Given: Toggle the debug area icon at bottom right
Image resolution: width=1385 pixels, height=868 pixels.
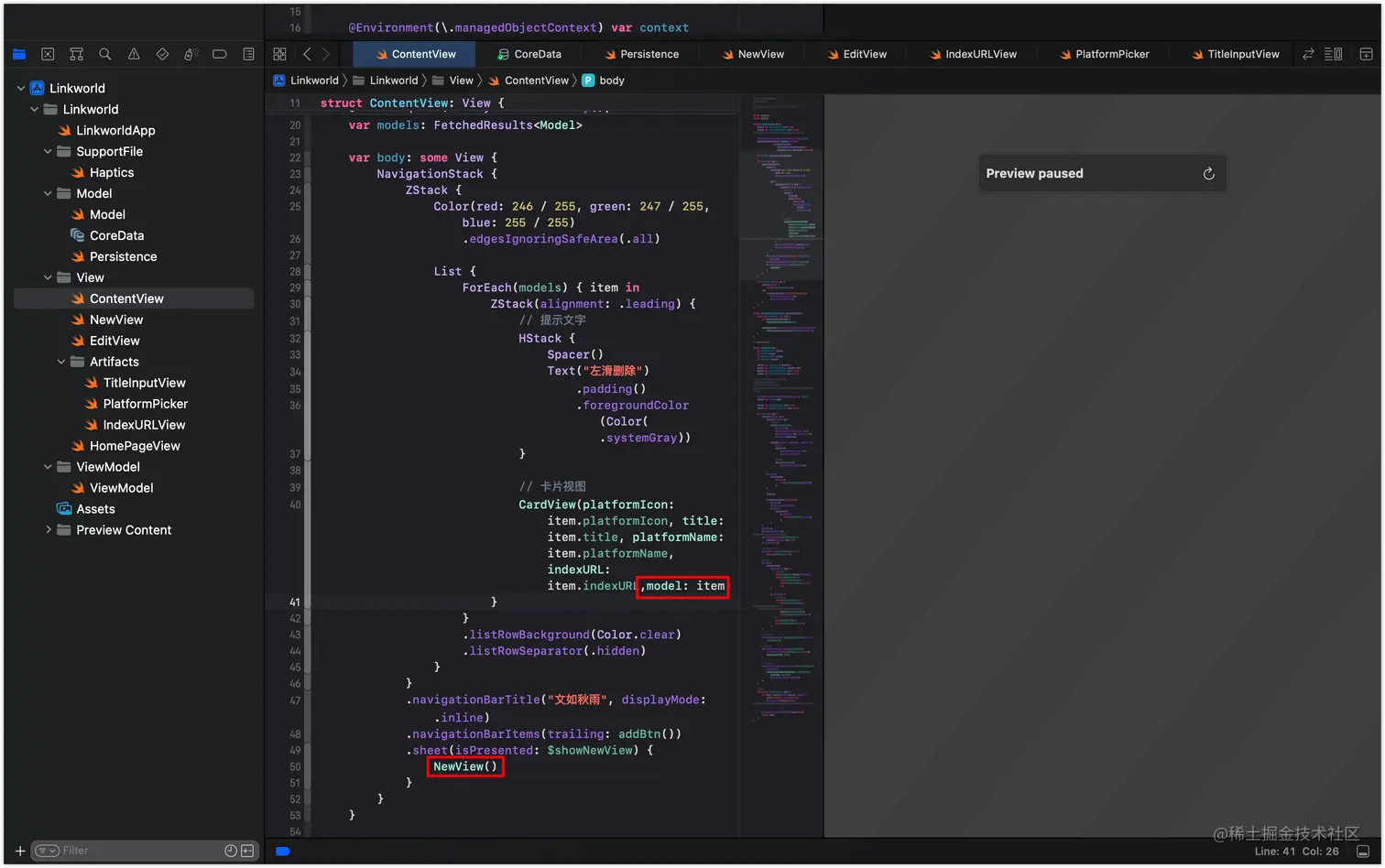Looking at the screenshot, I should tap(1363, 852).
